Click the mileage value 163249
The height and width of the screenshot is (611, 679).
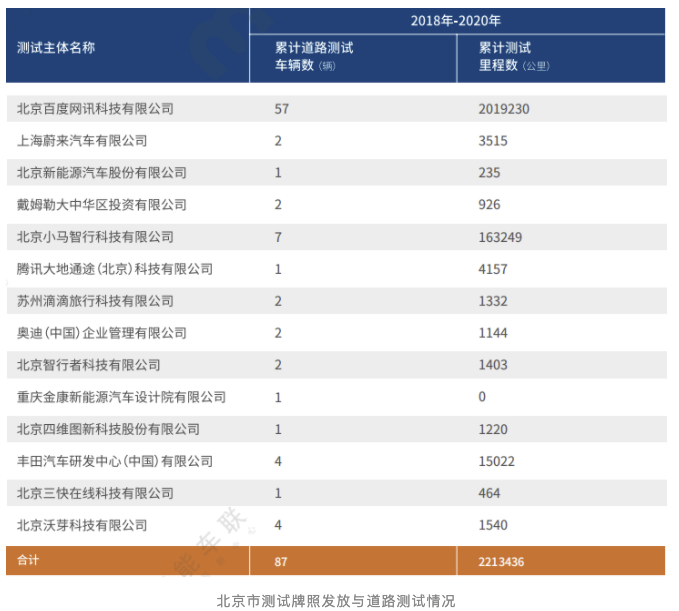(x=500, y=237)
